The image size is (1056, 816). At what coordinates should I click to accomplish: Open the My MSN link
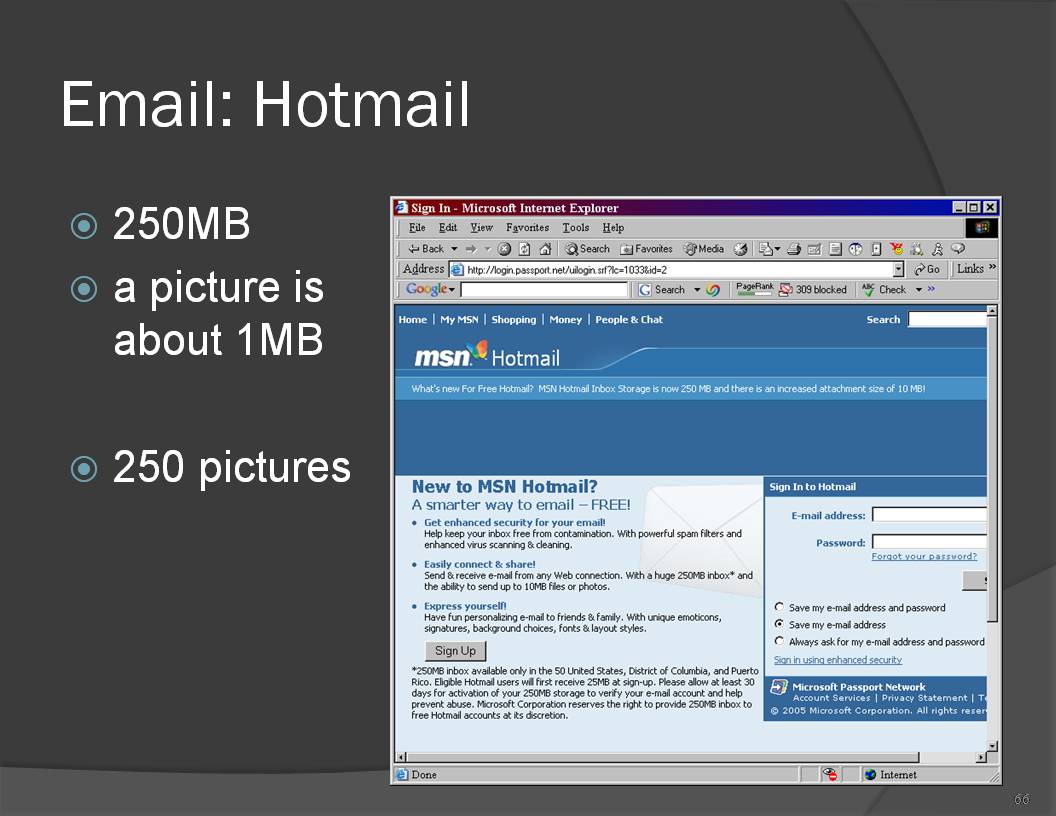[459, 320]
